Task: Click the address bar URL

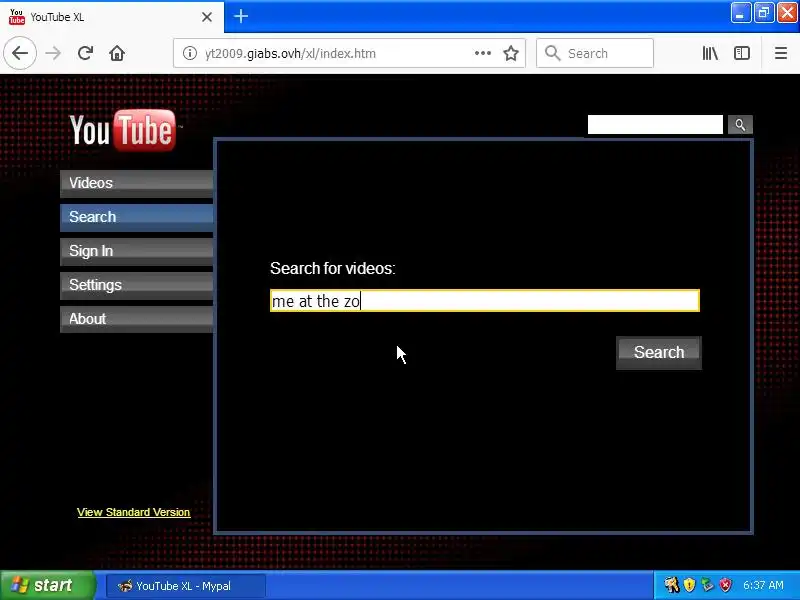Action: (x=290, y=53)
